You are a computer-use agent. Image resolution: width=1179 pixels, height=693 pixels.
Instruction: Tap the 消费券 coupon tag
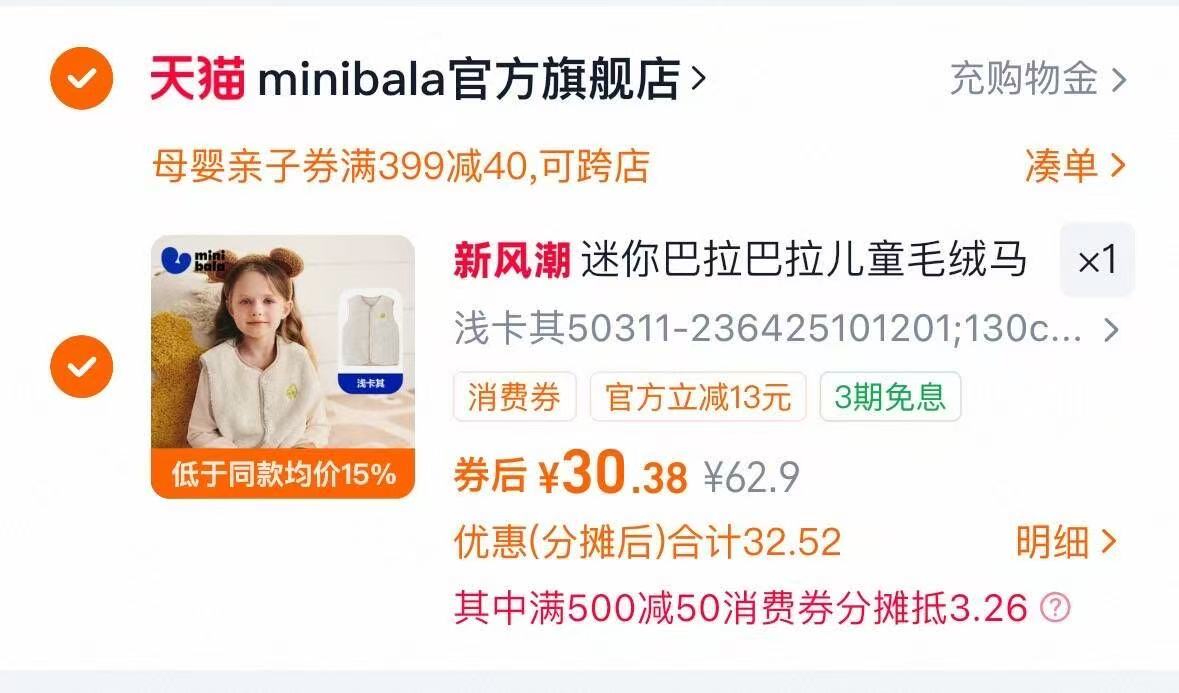[x=514, y=396]
